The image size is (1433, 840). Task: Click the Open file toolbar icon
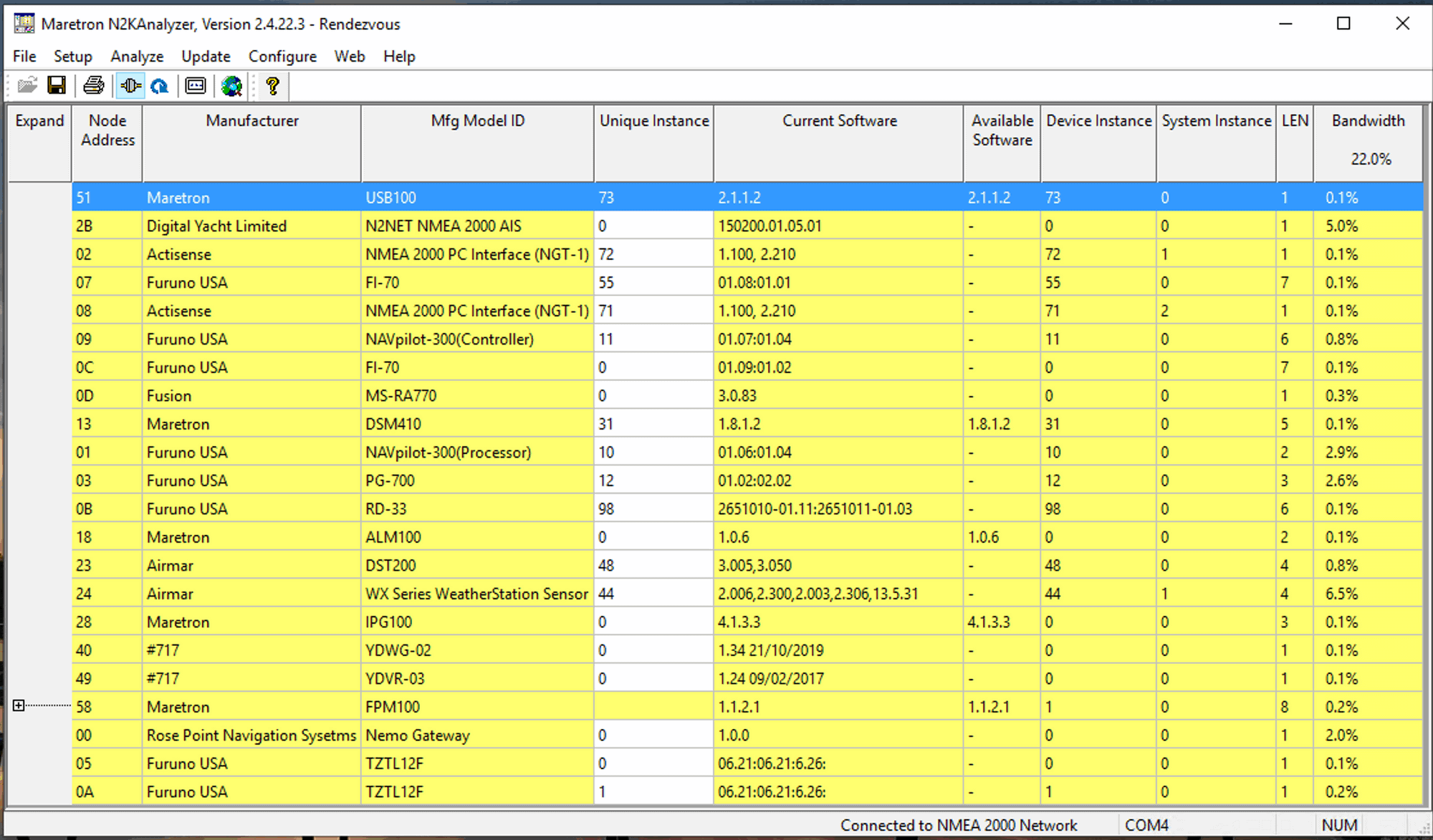pyautogui.click(x=27, y=86)
